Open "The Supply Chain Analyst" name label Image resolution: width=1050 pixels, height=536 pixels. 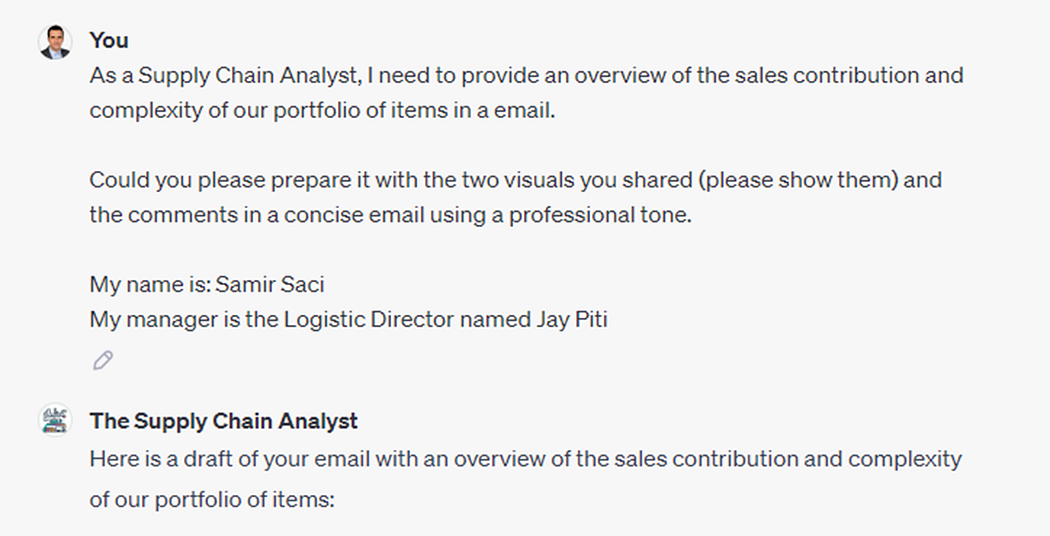coord(223,421)
